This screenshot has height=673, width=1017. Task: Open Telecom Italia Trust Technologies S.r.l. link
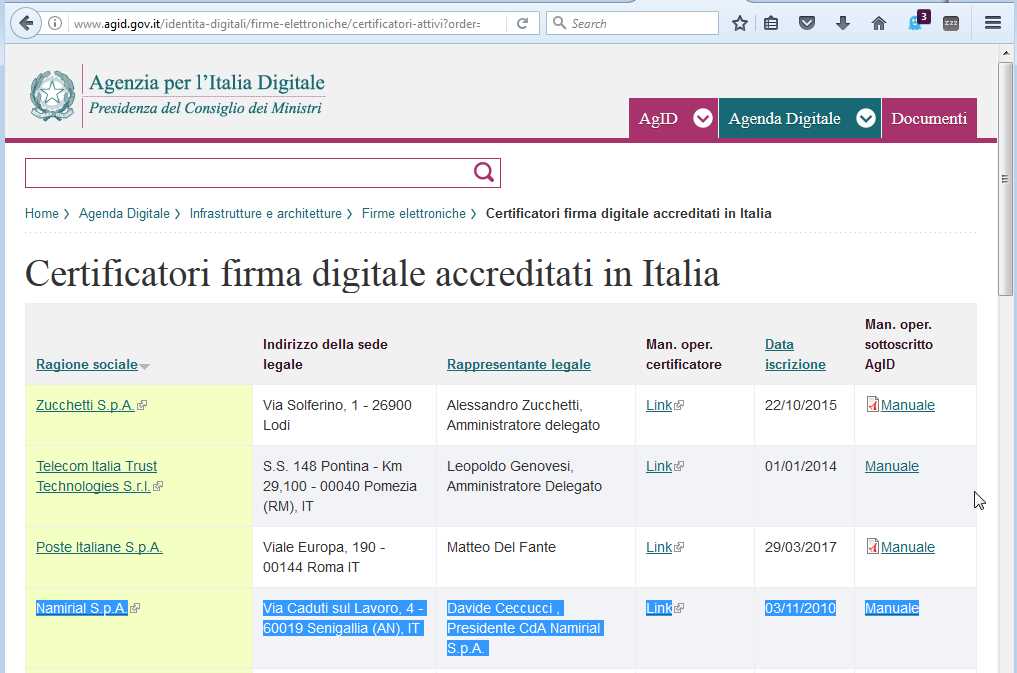[x=96, y=476]
